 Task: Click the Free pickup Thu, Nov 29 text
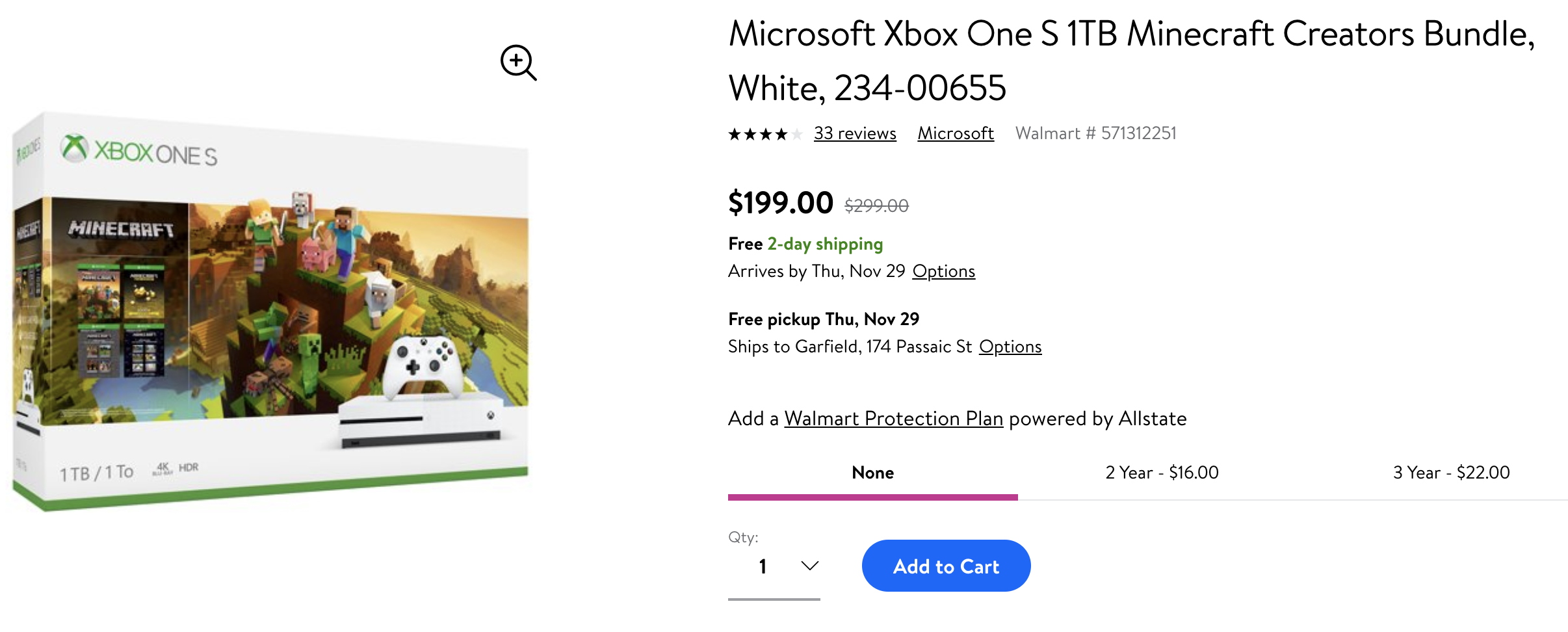pos(823,319)
